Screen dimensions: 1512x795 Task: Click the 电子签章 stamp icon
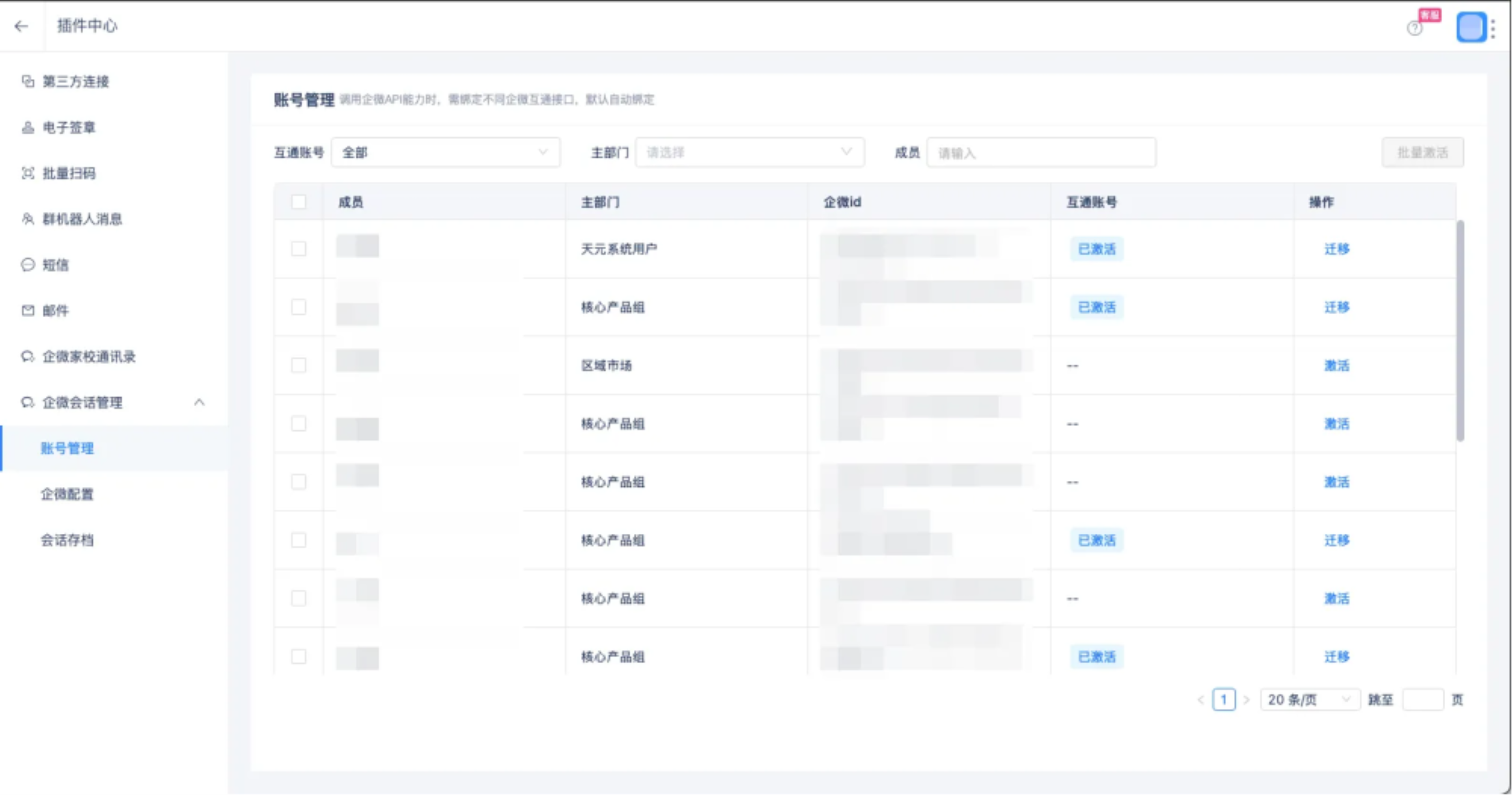pos(28,127)
